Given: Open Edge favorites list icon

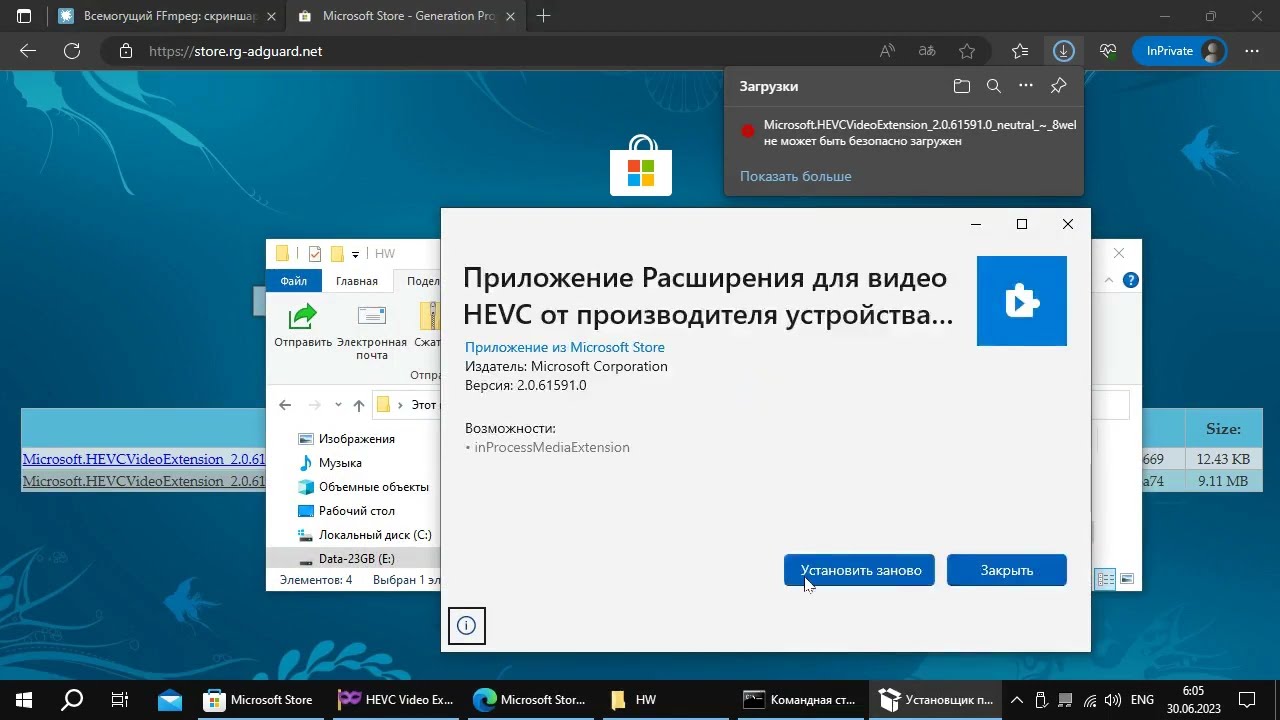Looking at the screenshot, I should coord(1019,51).
